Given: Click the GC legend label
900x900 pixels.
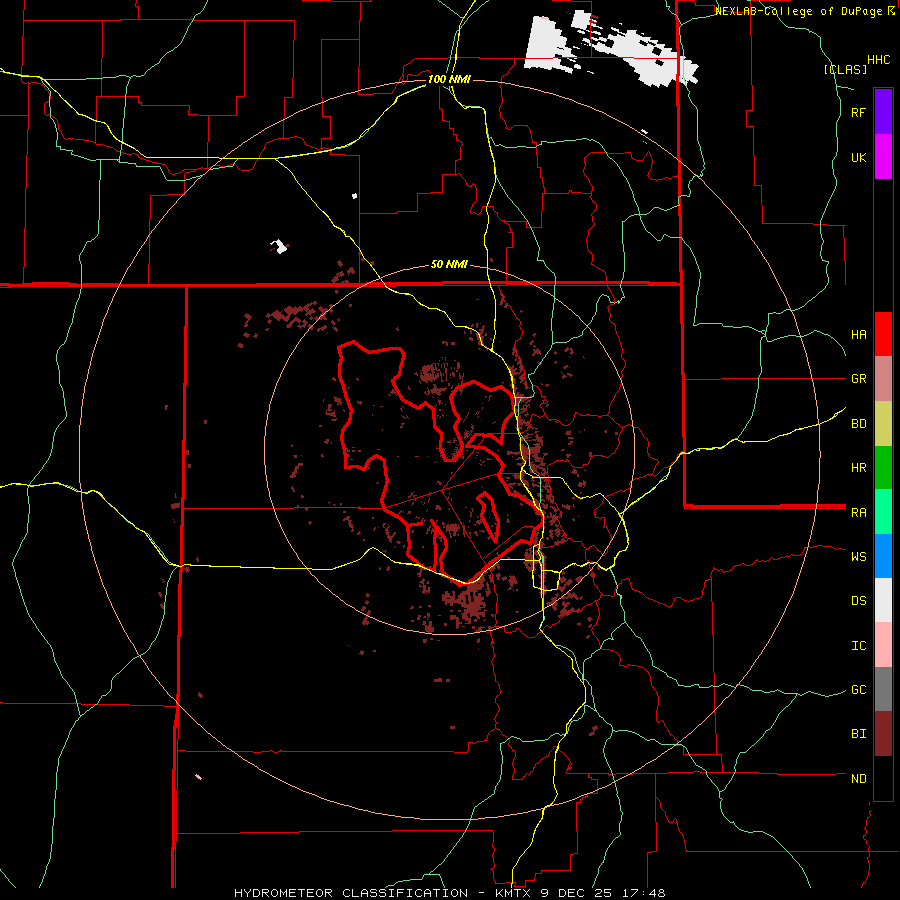Looking at the screenshot, I should (858, 690).
